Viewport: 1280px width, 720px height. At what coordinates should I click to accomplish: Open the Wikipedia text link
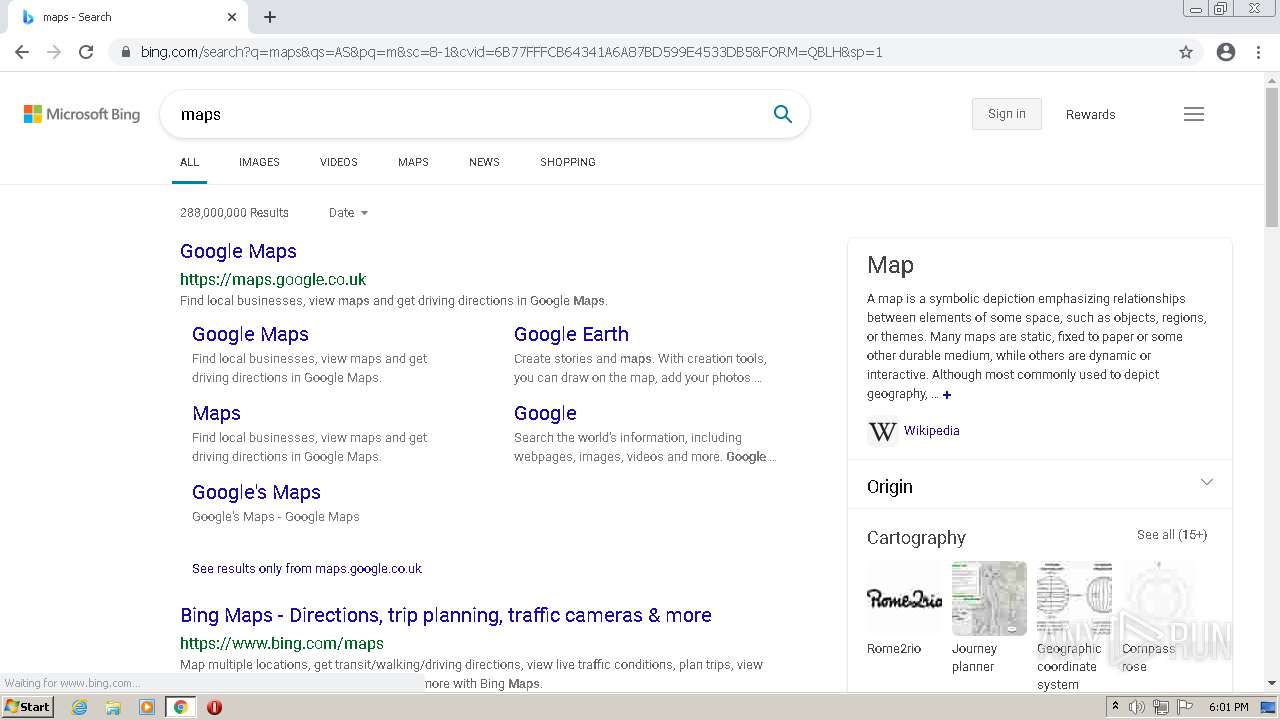[932, 431]
